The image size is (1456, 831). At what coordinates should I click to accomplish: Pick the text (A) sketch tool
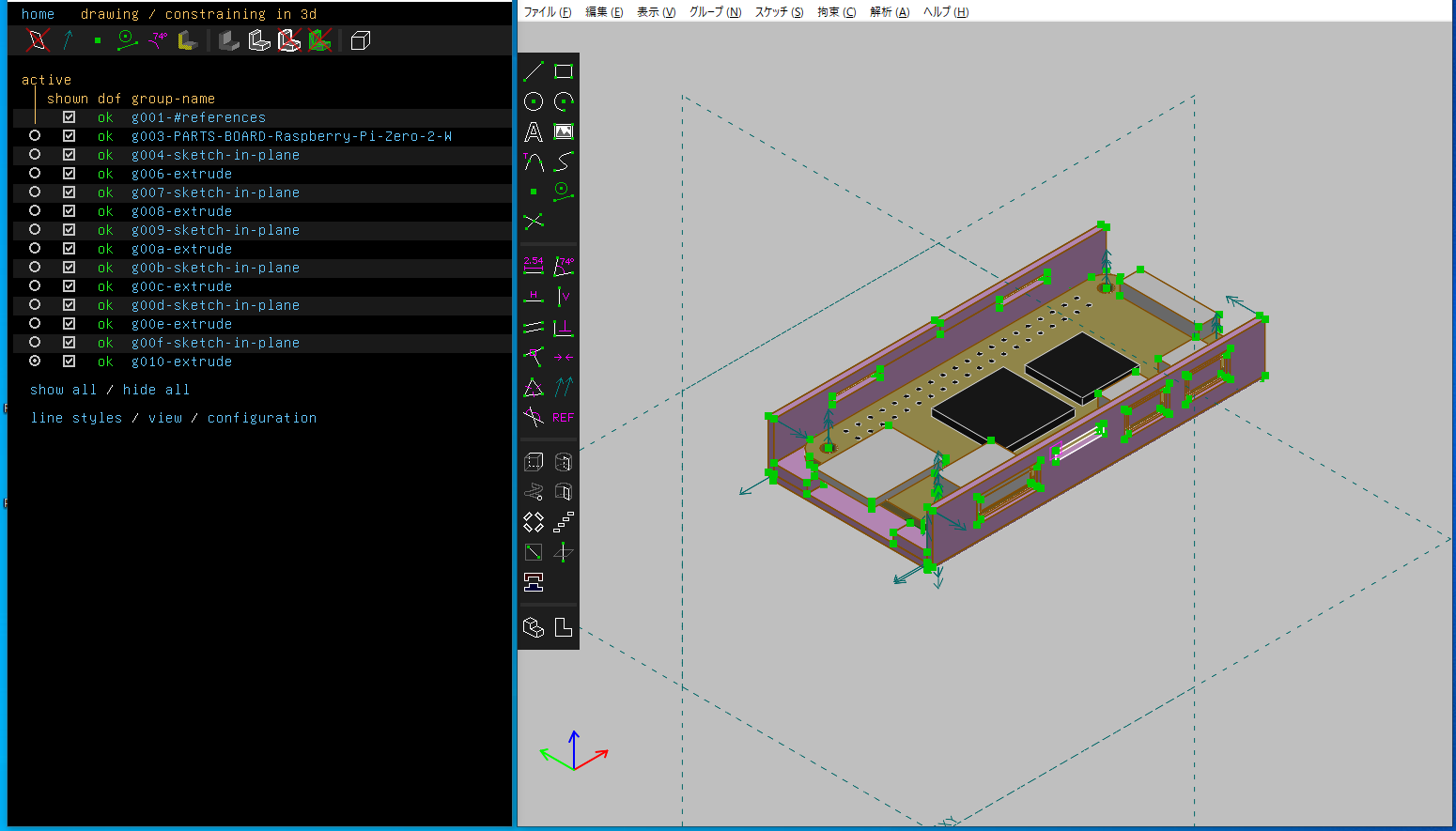(534, 132)
